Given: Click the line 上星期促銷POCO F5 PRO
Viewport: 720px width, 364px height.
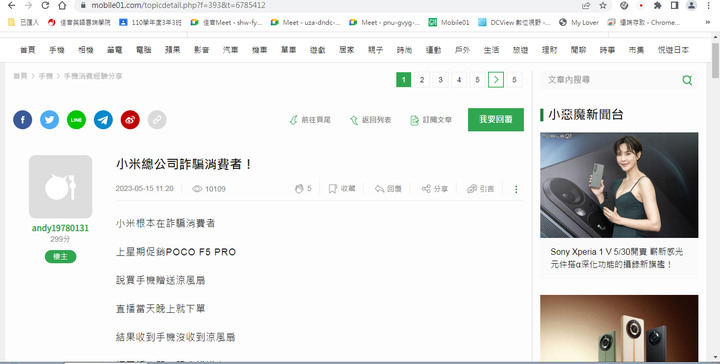Looking at the screenshot, I should pyautogui.click(x=176, y=252).
